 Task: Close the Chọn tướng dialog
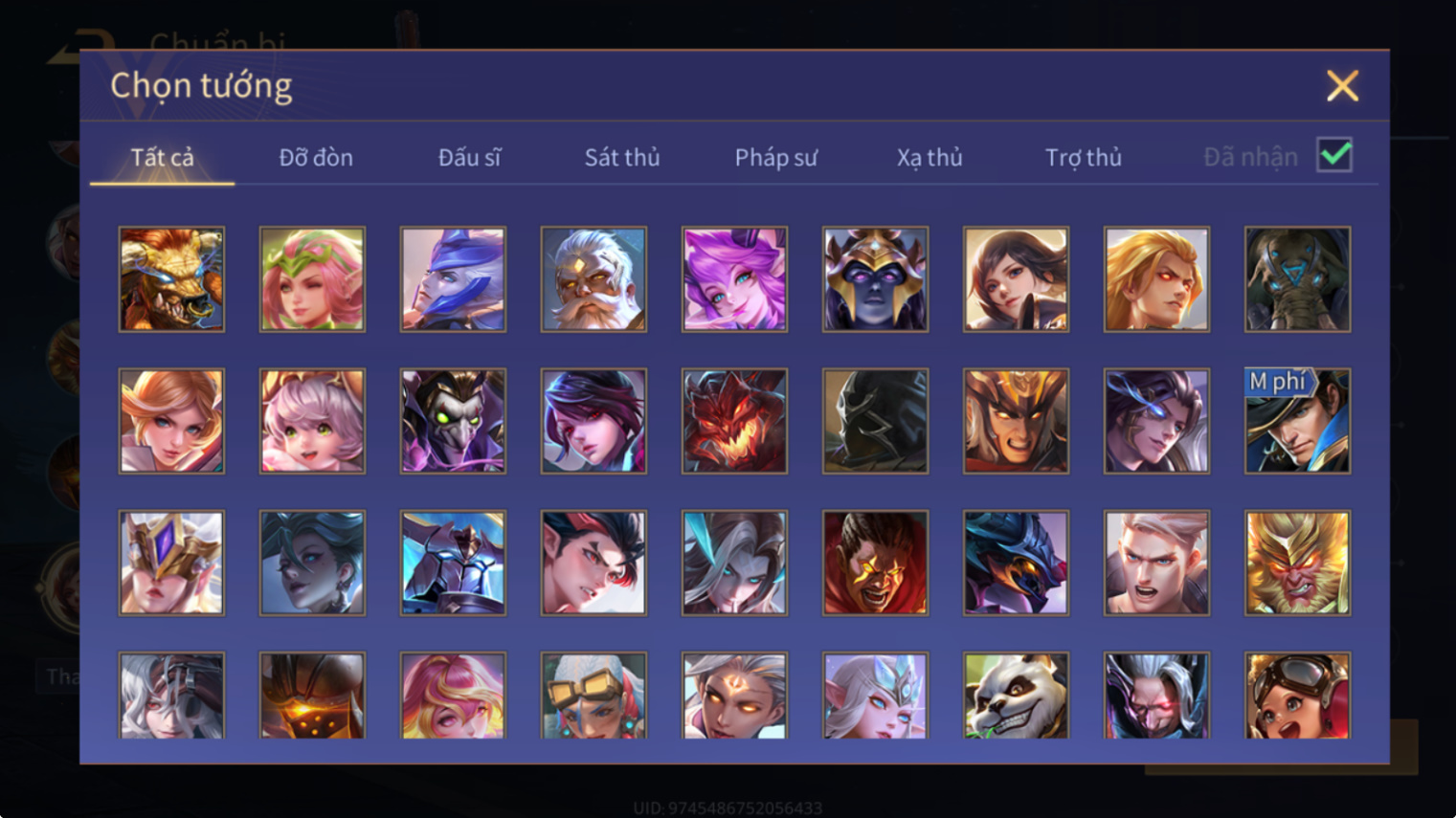(1342, 86)
